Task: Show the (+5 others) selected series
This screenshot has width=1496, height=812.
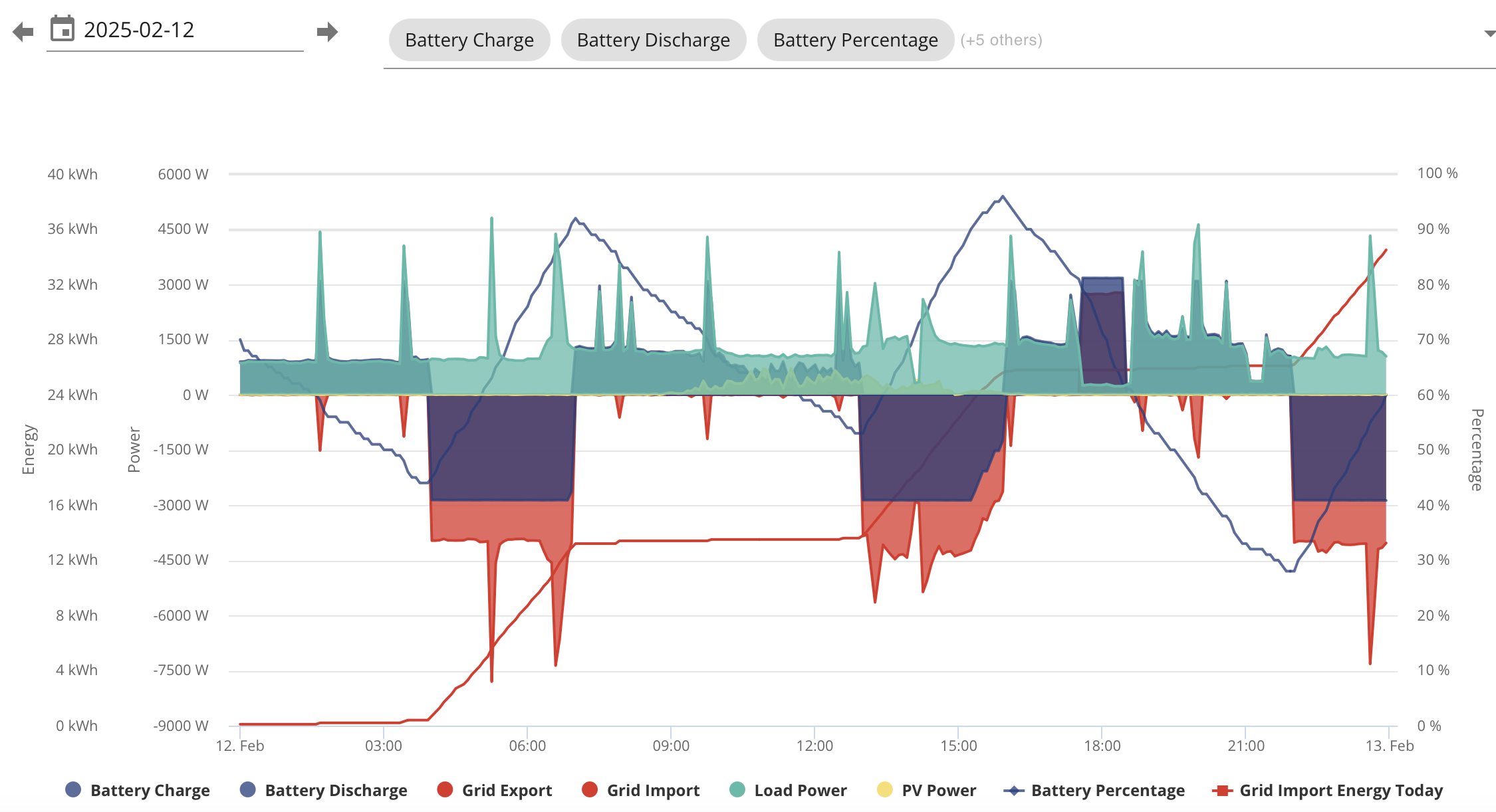Action: coord(1001,40)
